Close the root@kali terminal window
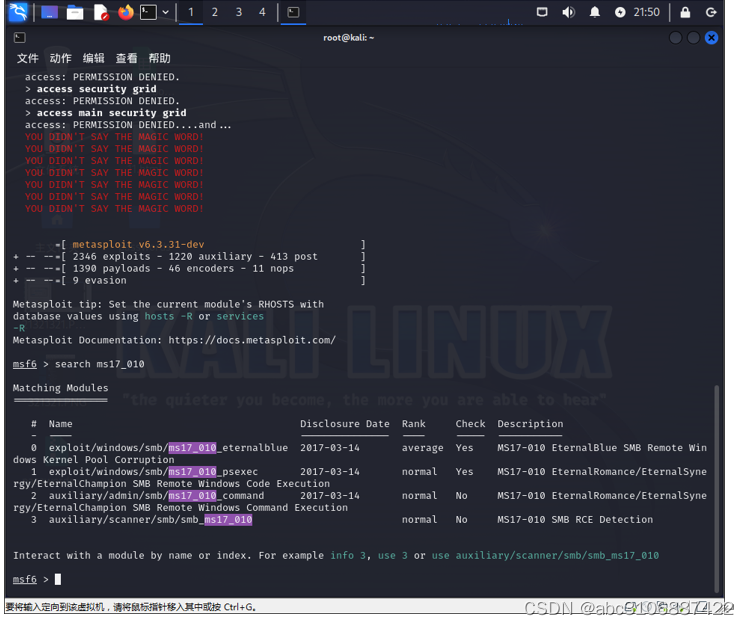Screen dimensions: 749x625 pos(711,38)
